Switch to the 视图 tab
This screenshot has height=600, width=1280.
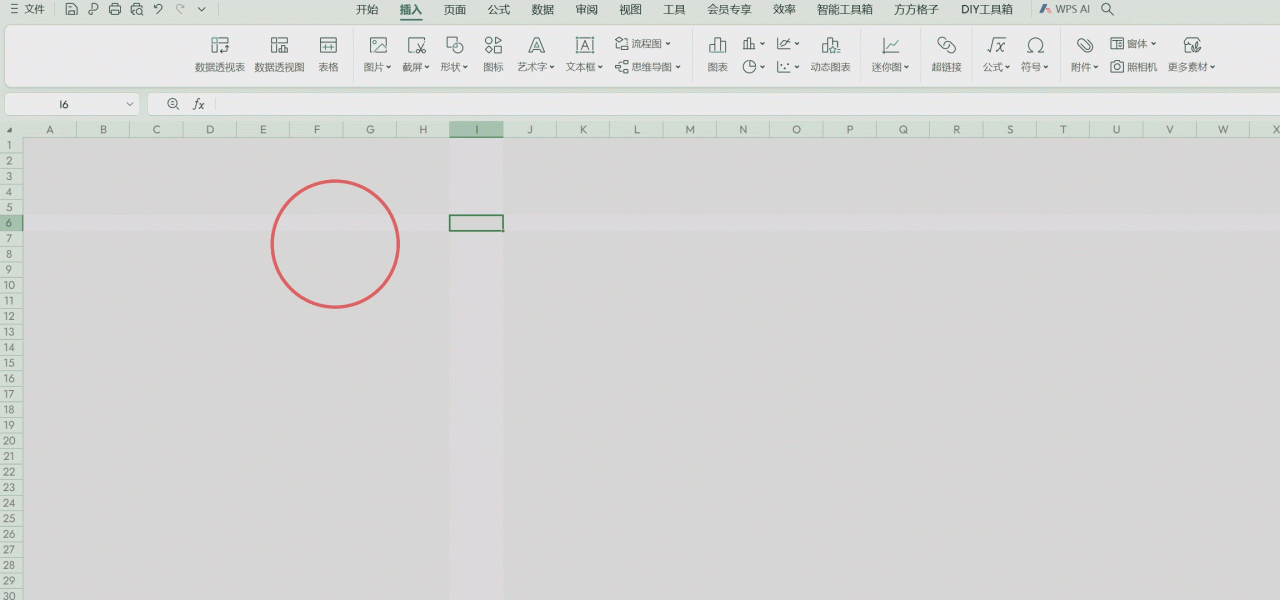click(x=631, y=10)
